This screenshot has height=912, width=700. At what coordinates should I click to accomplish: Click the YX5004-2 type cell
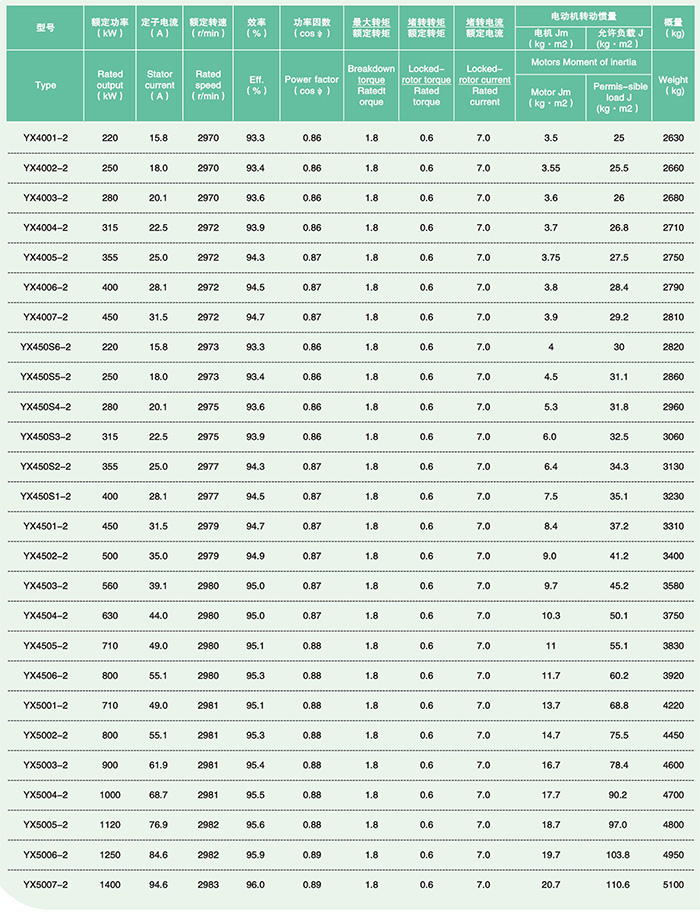pos(45,795)
